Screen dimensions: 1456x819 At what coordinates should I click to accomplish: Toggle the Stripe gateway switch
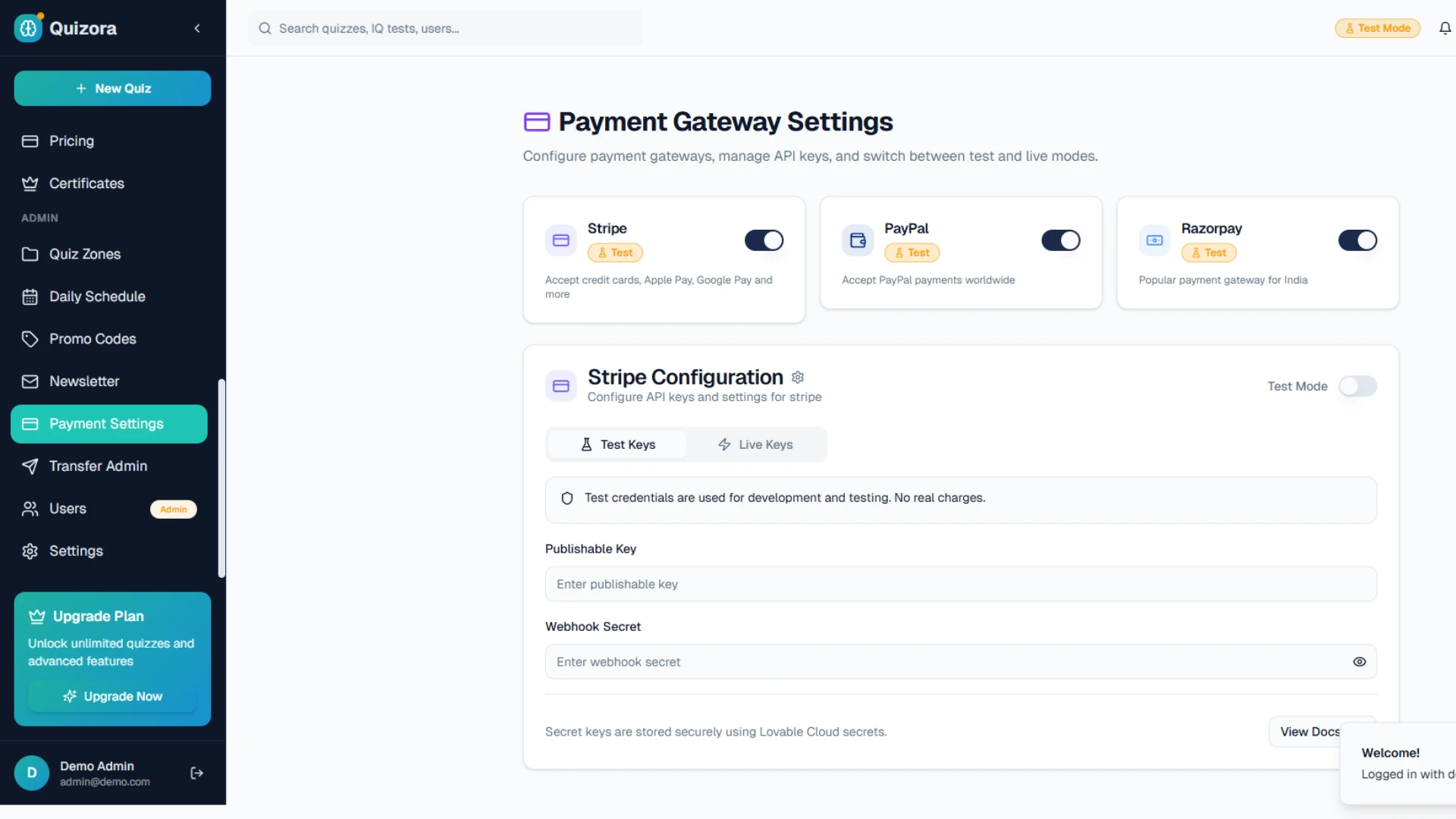point(764,240)
